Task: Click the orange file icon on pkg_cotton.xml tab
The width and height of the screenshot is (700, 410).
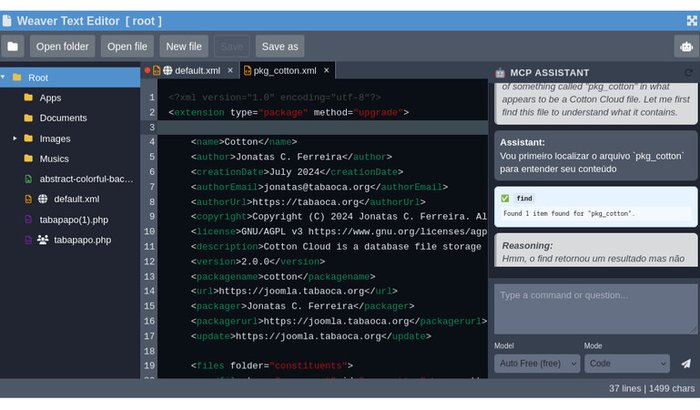Action: pyautogui.click(x=247, y=71)
